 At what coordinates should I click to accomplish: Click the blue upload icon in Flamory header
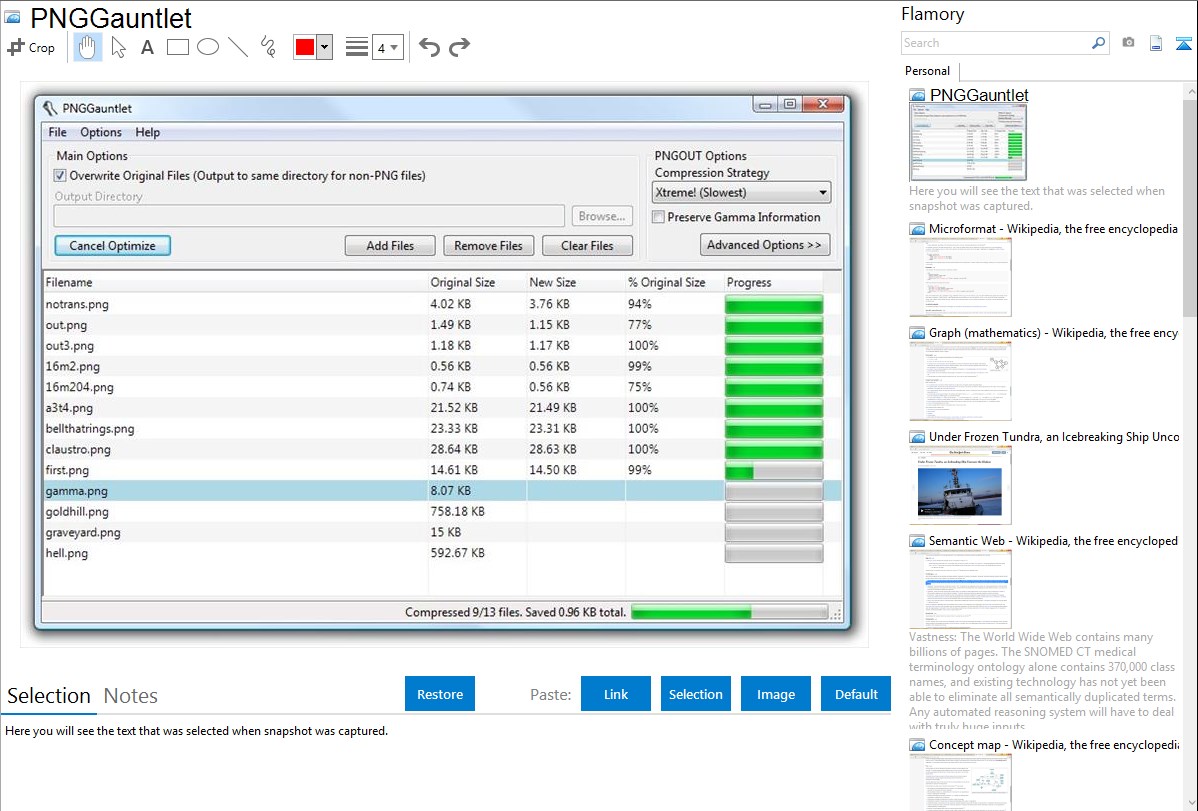point(1183,43)
